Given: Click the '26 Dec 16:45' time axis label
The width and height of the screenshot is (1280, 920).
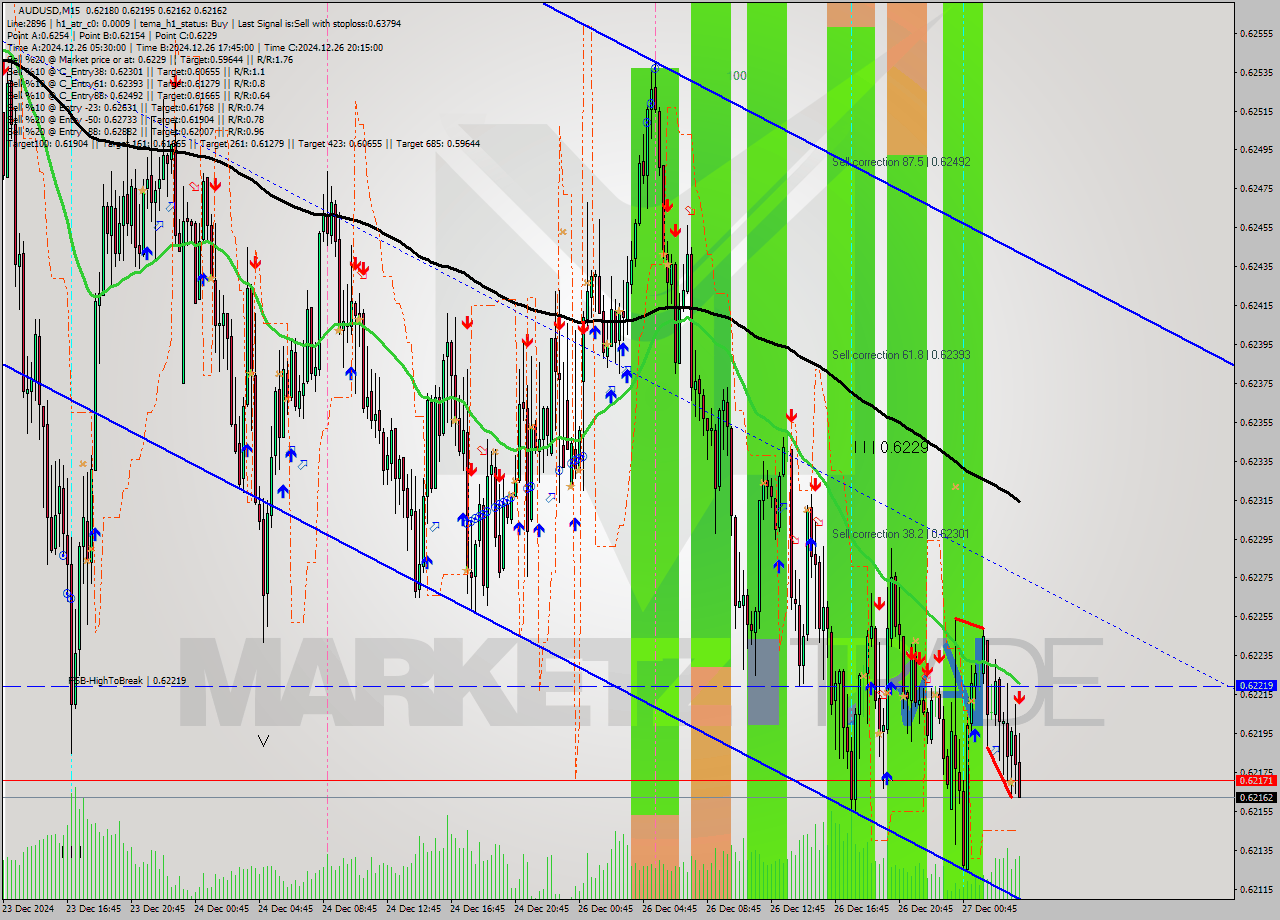Looking at the screenshot, I should (x=862, y=909).
